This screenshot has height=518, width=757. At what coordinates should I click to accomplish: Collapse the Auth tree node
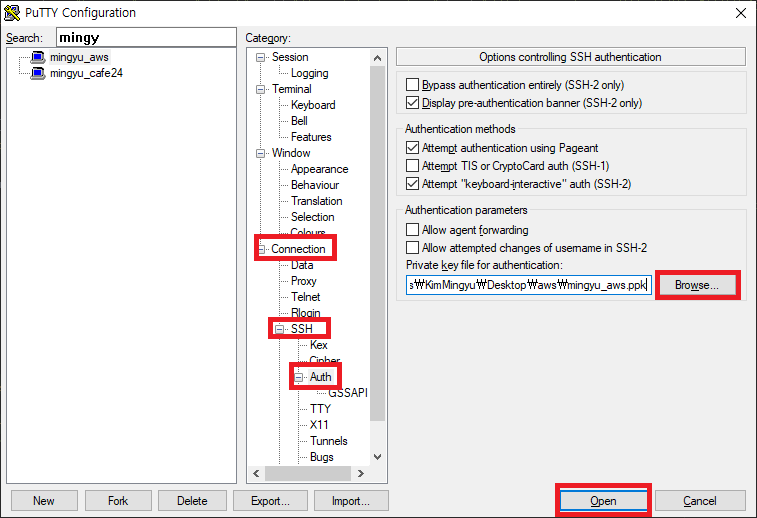(x=298, y=377)
